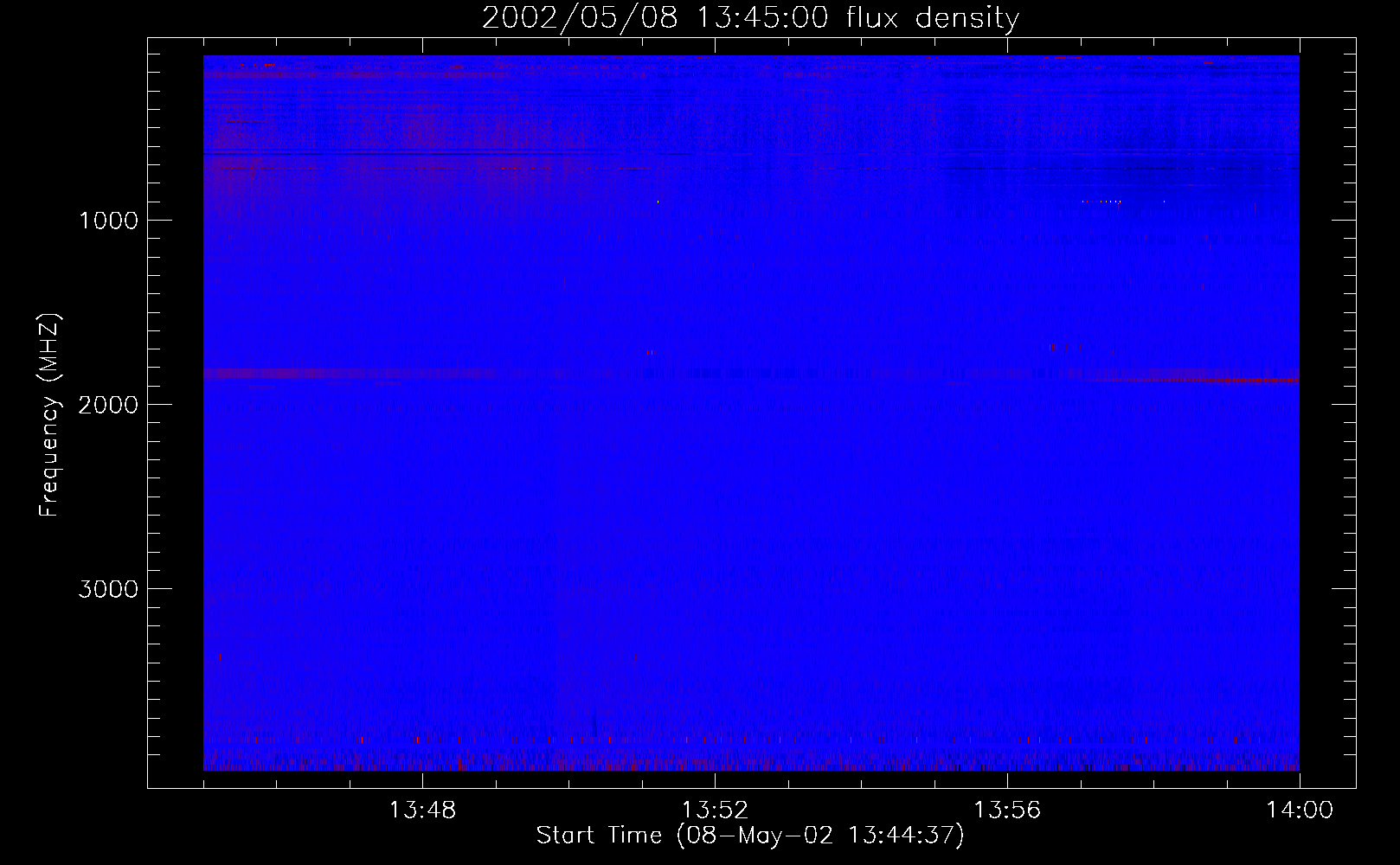Click the '13:52' time tick label
Viewport: 1400px width, 865px height.
click(x=715, y=811)
